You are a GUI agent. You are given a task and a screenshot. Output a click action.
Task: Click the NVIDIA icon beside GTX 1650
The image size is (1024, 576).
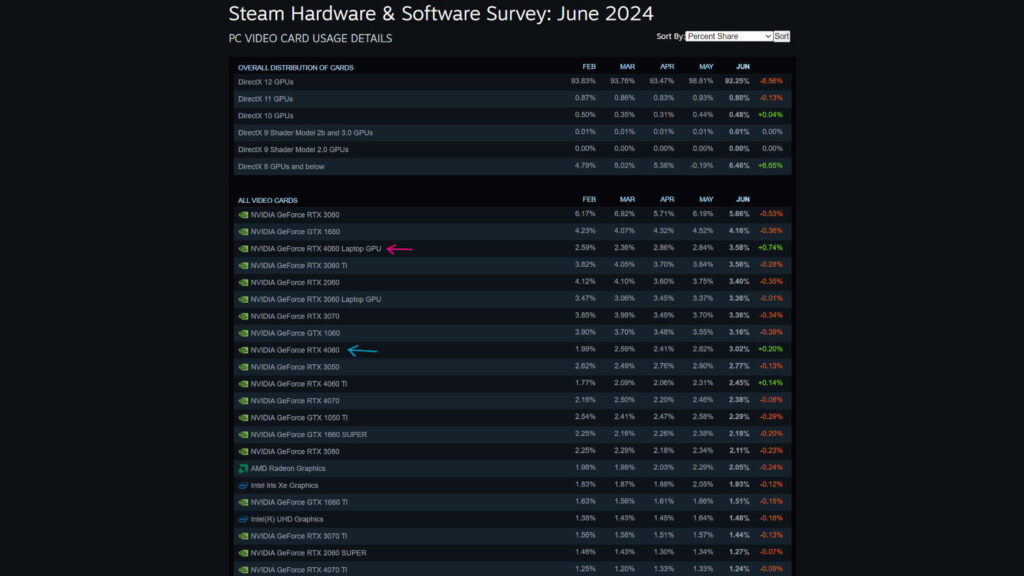click(243, 231)
